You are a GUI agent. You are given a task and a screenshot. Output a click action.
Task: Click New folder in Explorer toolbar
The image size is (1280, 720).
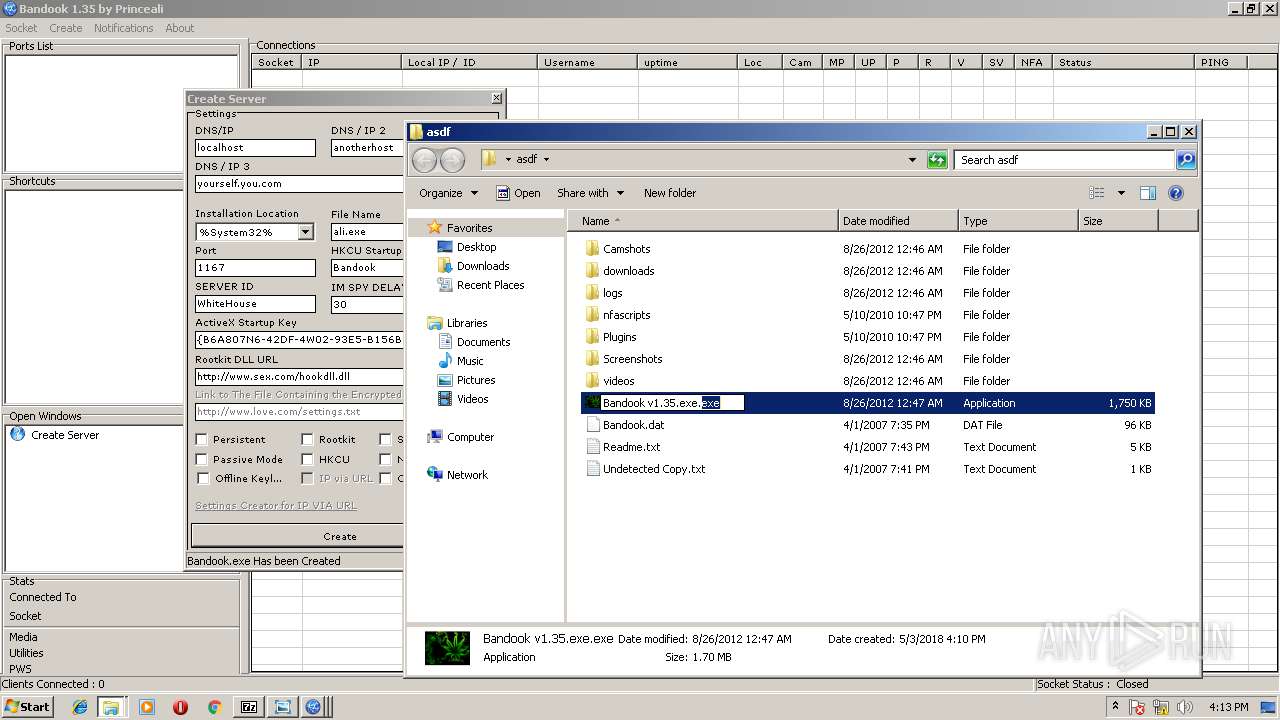click(670, 193)
